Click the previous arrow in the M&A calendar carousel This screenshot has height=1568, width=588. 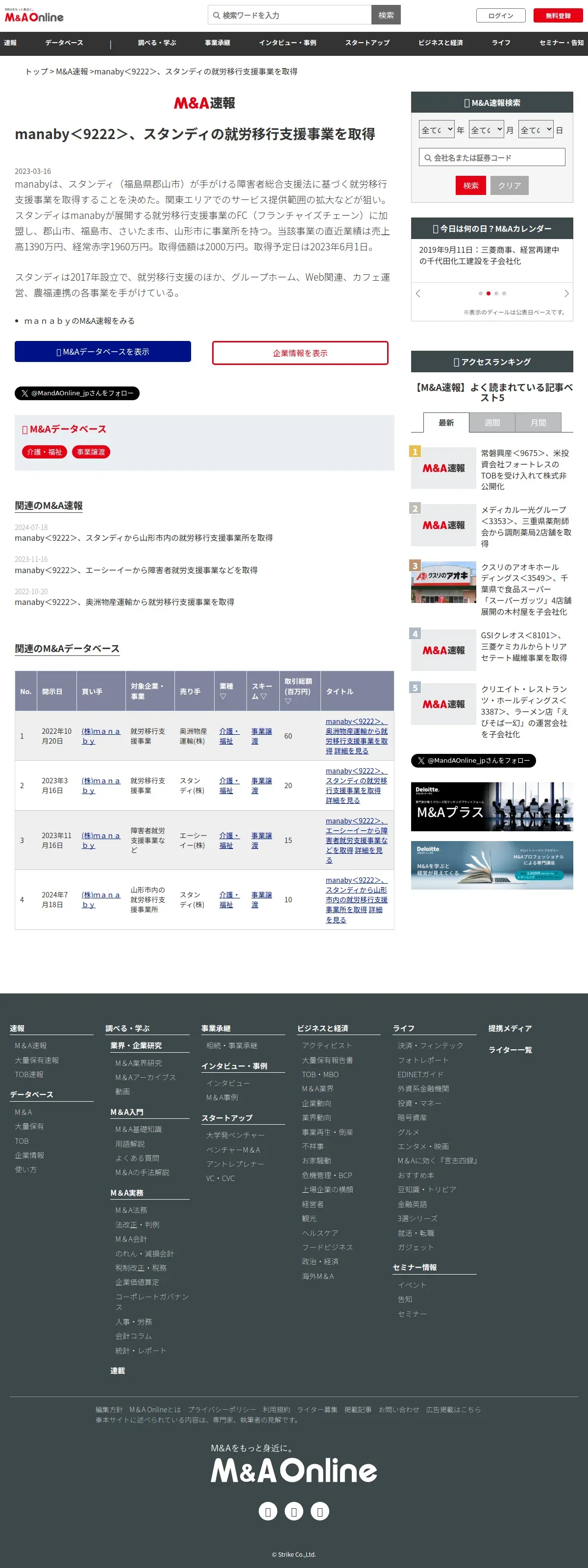coord(418,293)
